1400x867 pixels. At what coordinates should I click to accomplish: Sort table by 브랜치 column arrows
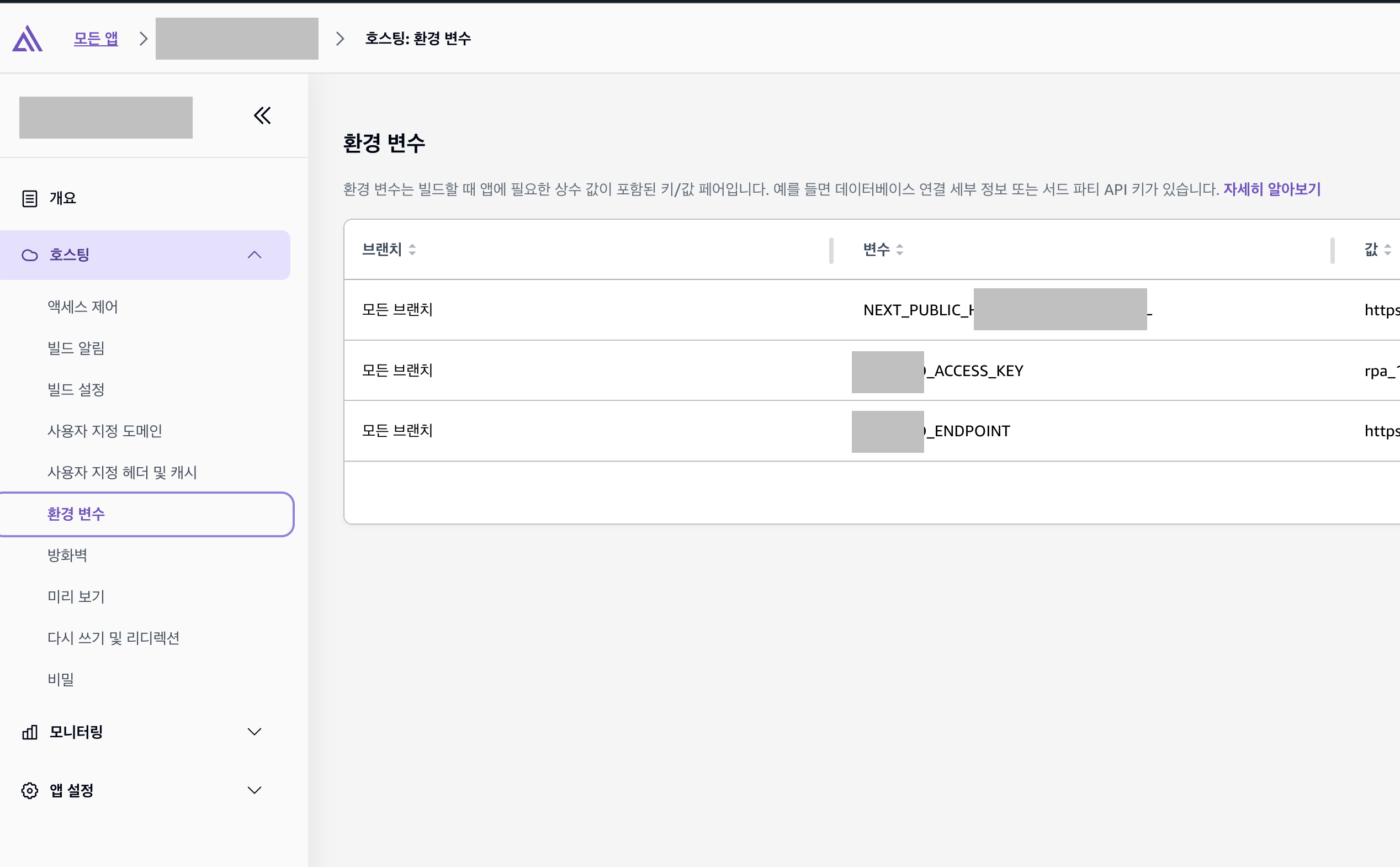(x=412, y=250)
